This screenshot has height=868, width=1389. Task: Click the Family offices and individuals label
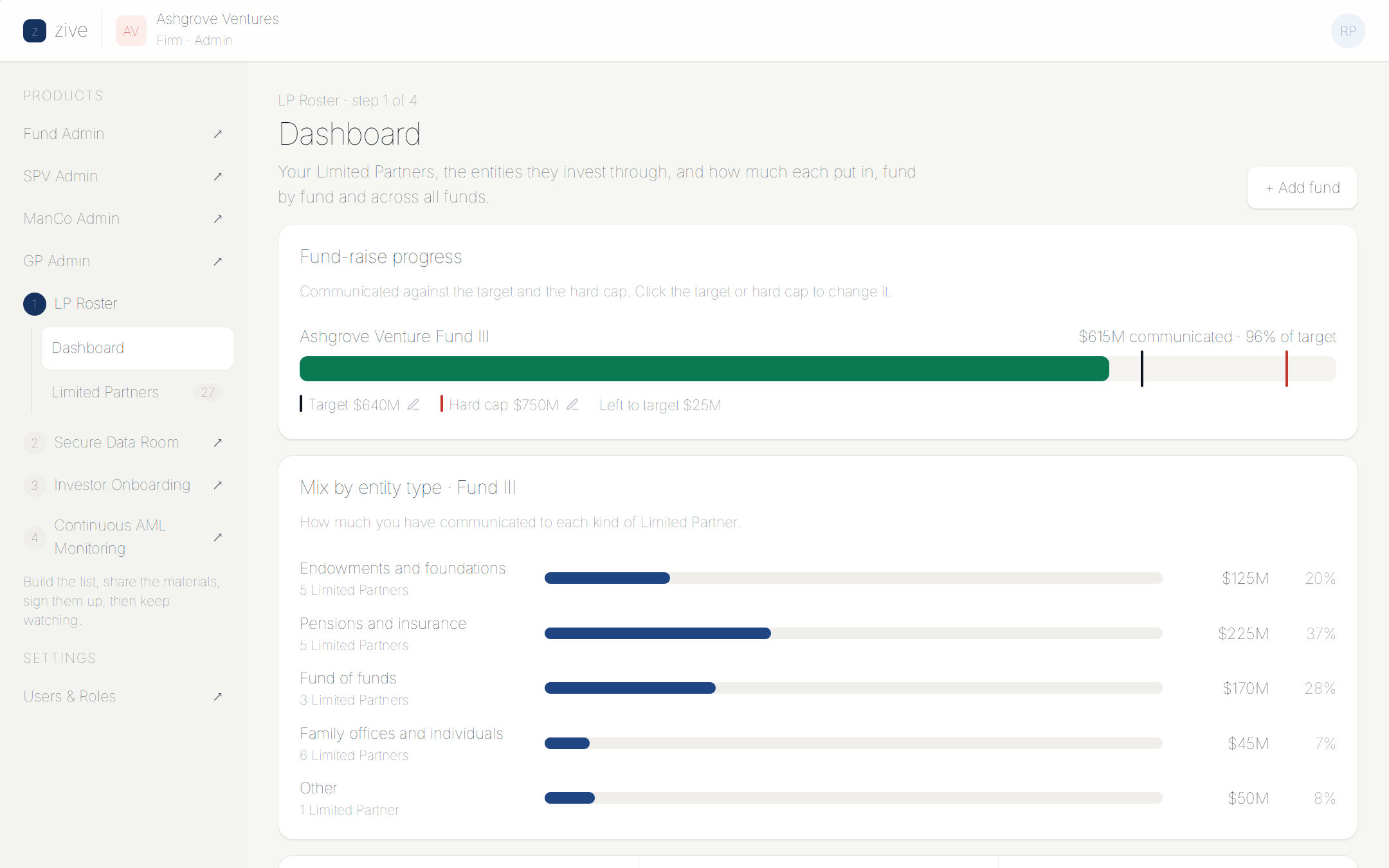point(401,734)
